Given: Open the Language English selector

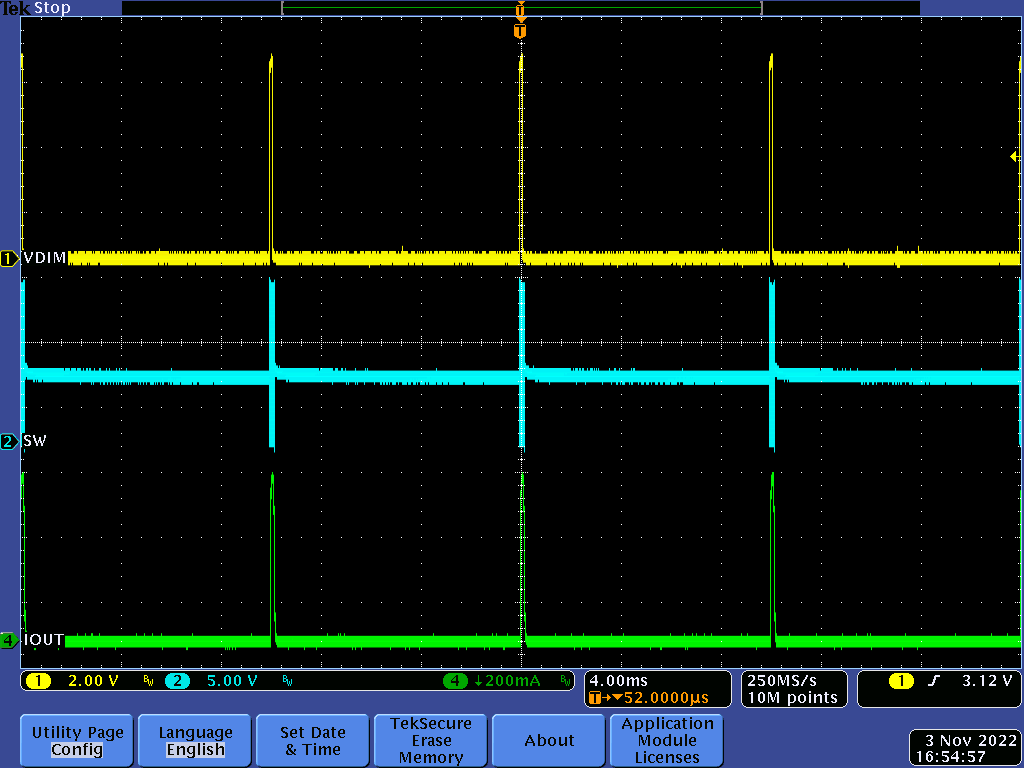Looking at the screenshot, I should click(194, 740).
